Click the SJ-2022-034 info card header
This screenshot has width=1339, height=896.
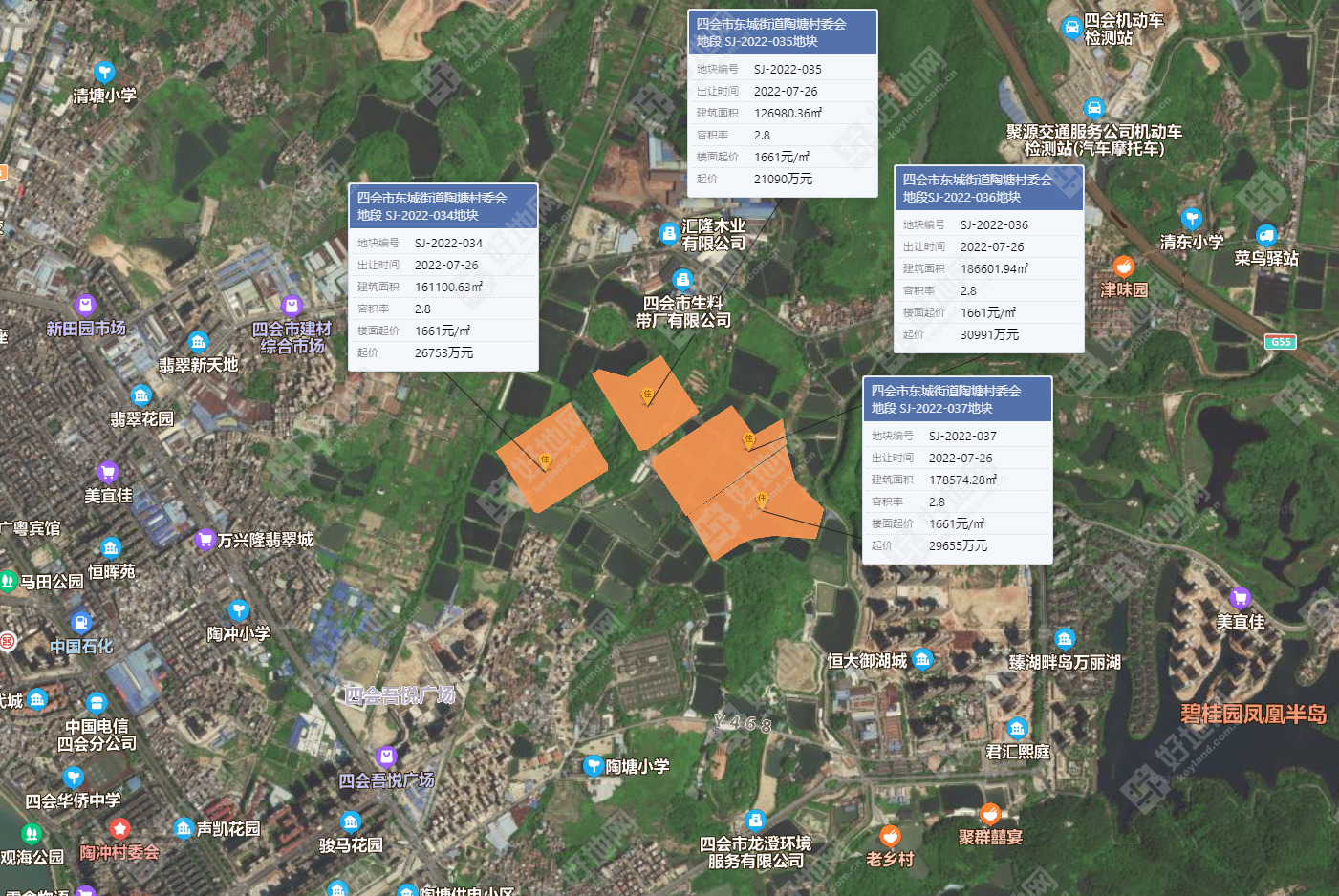(x=443, y=206)
